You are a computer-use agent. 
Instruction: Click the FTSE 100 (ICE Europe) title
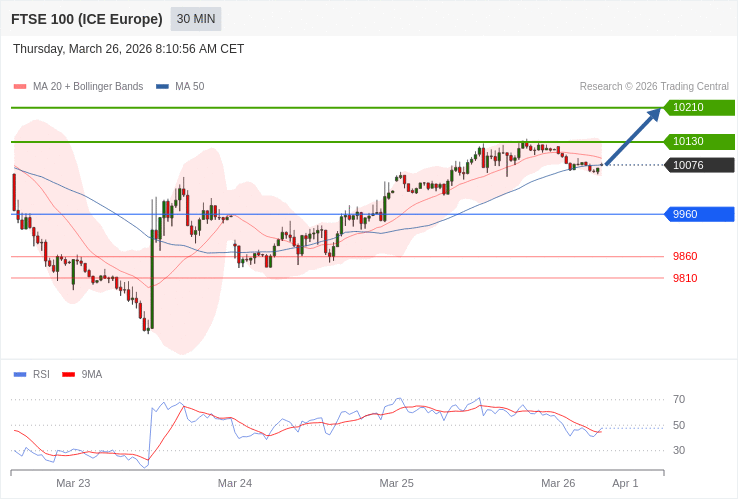[x=87, y=19]
